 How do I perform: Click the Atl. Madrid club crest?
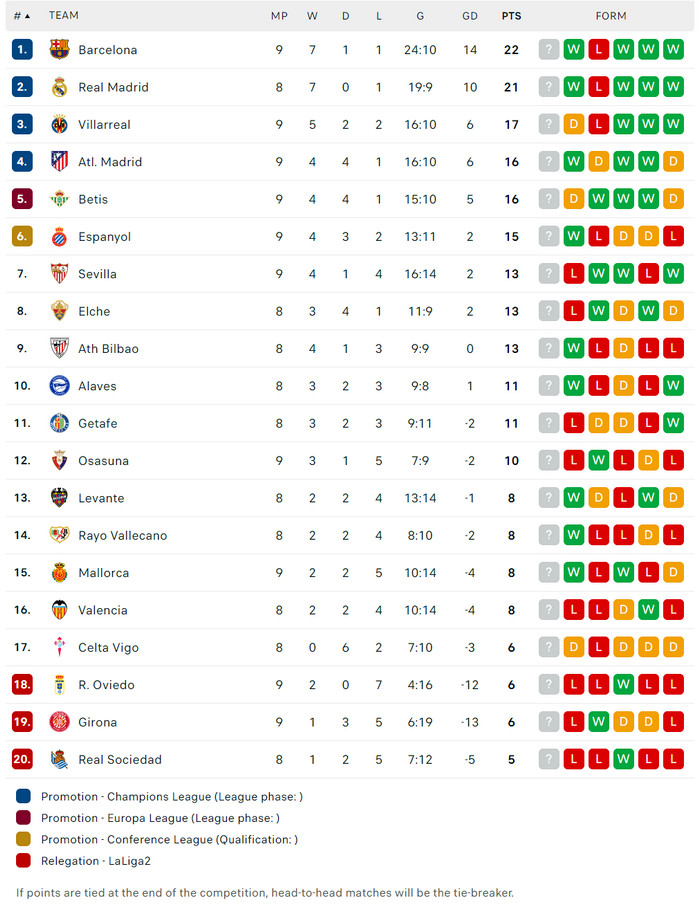click(60, 162)
